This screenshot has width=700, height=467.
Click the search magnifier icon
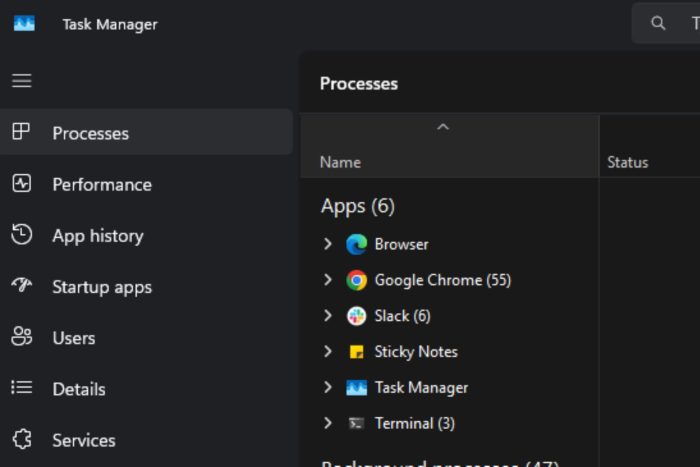tap(658, 23)
